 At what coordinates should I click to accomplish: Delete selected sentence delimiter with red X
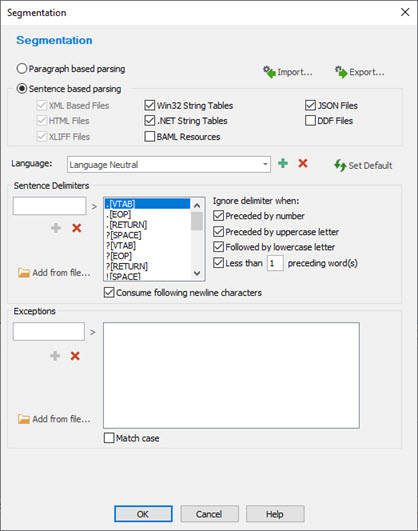pyautogui.click(x=77, y=228)
